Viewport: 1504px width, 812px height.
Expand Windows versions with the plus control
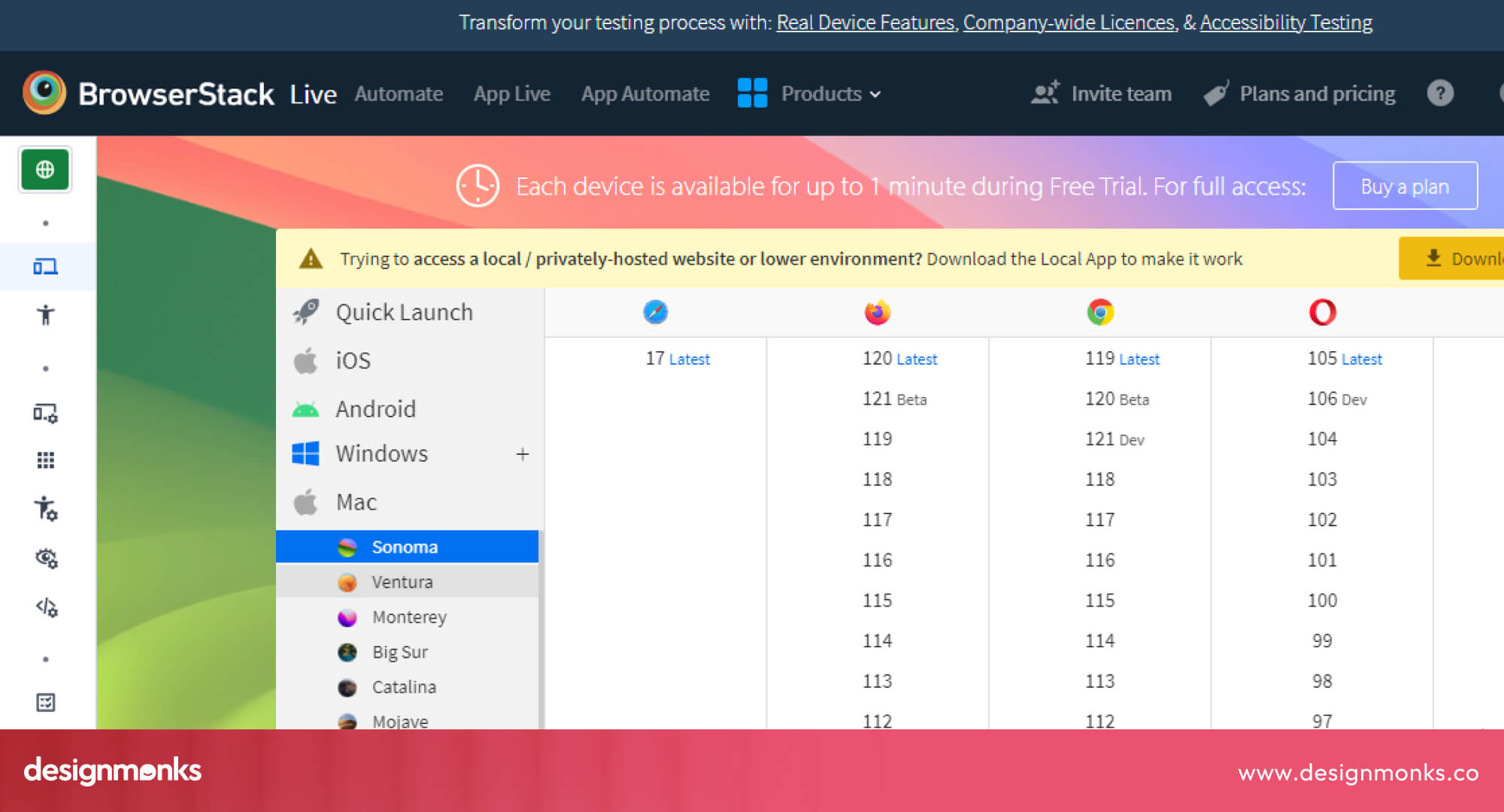coord(522,453)
